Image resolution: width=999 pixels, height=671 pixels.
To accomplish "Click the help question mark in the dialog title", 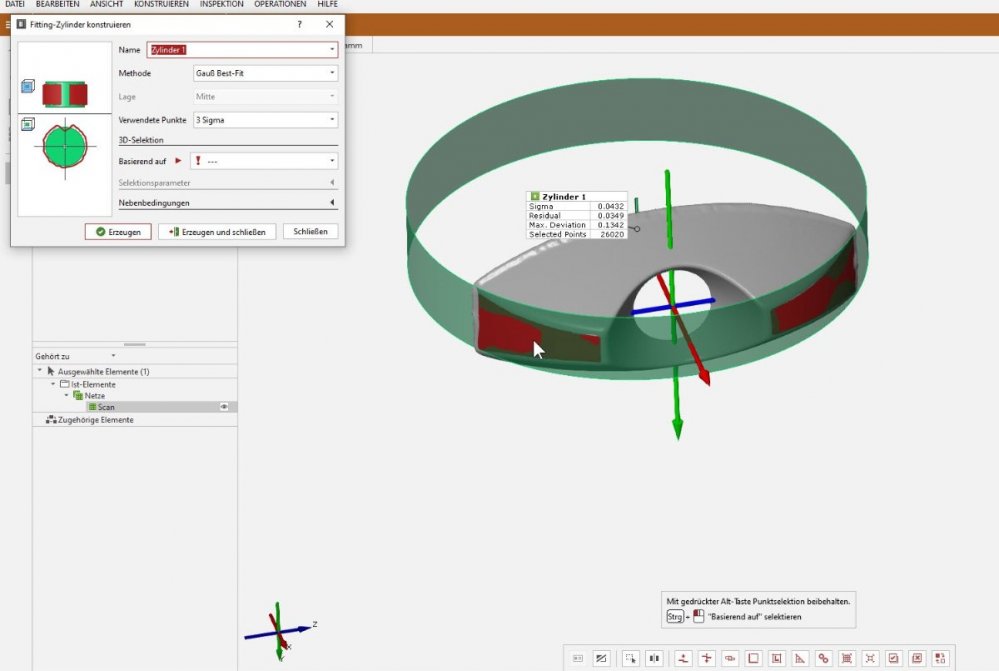I will click(300, 24).
